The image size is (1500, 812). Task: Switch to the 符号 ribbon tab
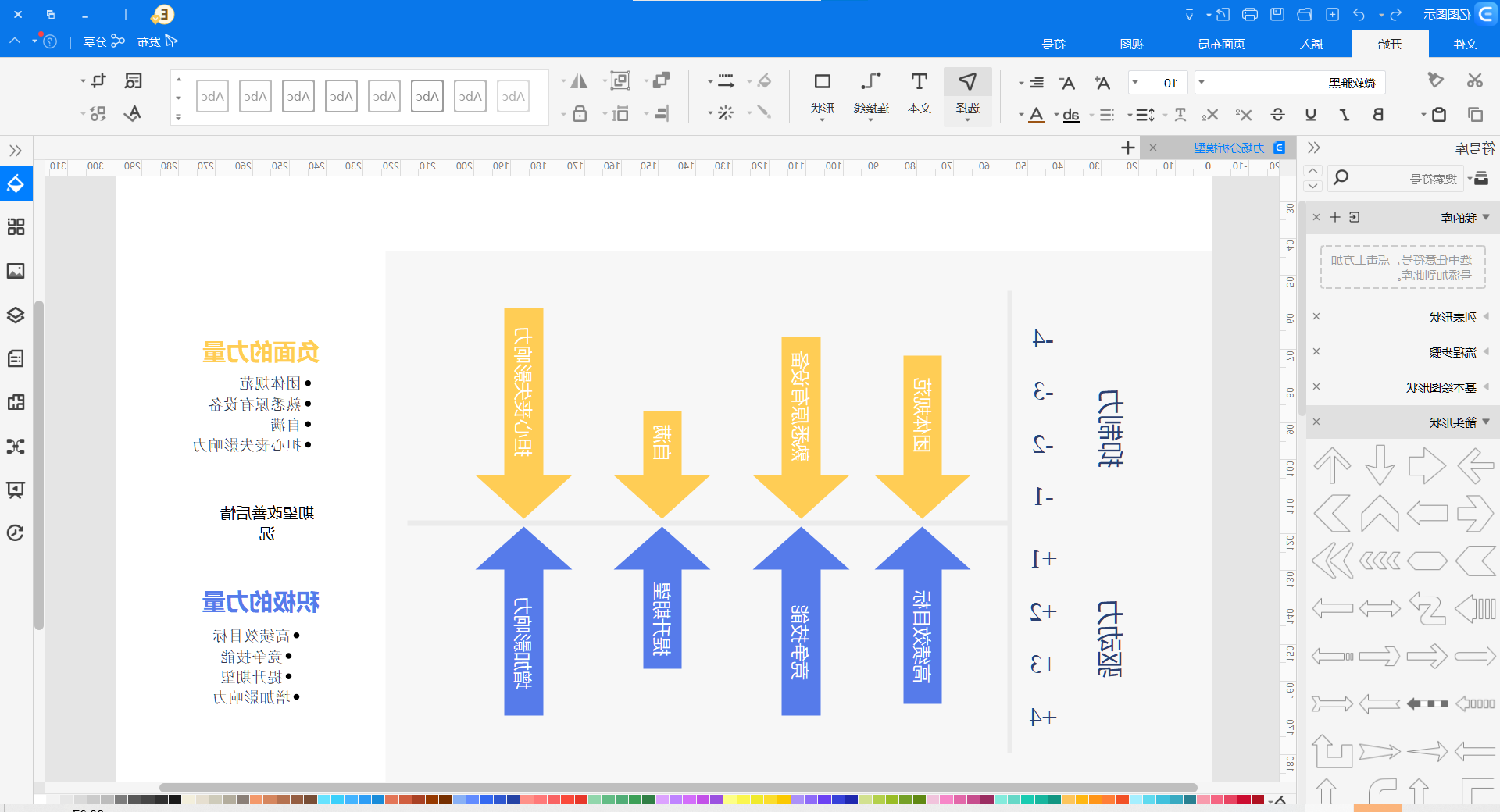[1054, 44]
